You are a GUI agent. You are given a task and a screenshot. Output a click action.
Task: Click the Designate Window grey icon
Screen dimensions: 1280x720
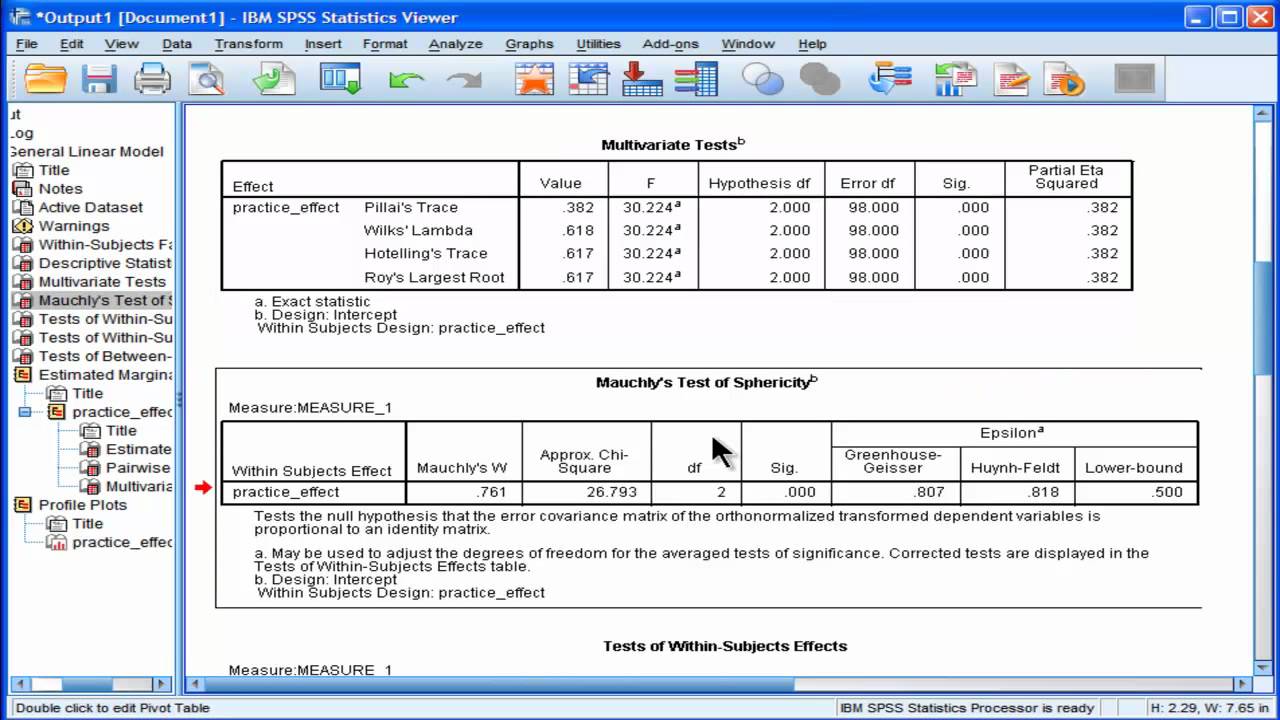tap(1134, 79)
